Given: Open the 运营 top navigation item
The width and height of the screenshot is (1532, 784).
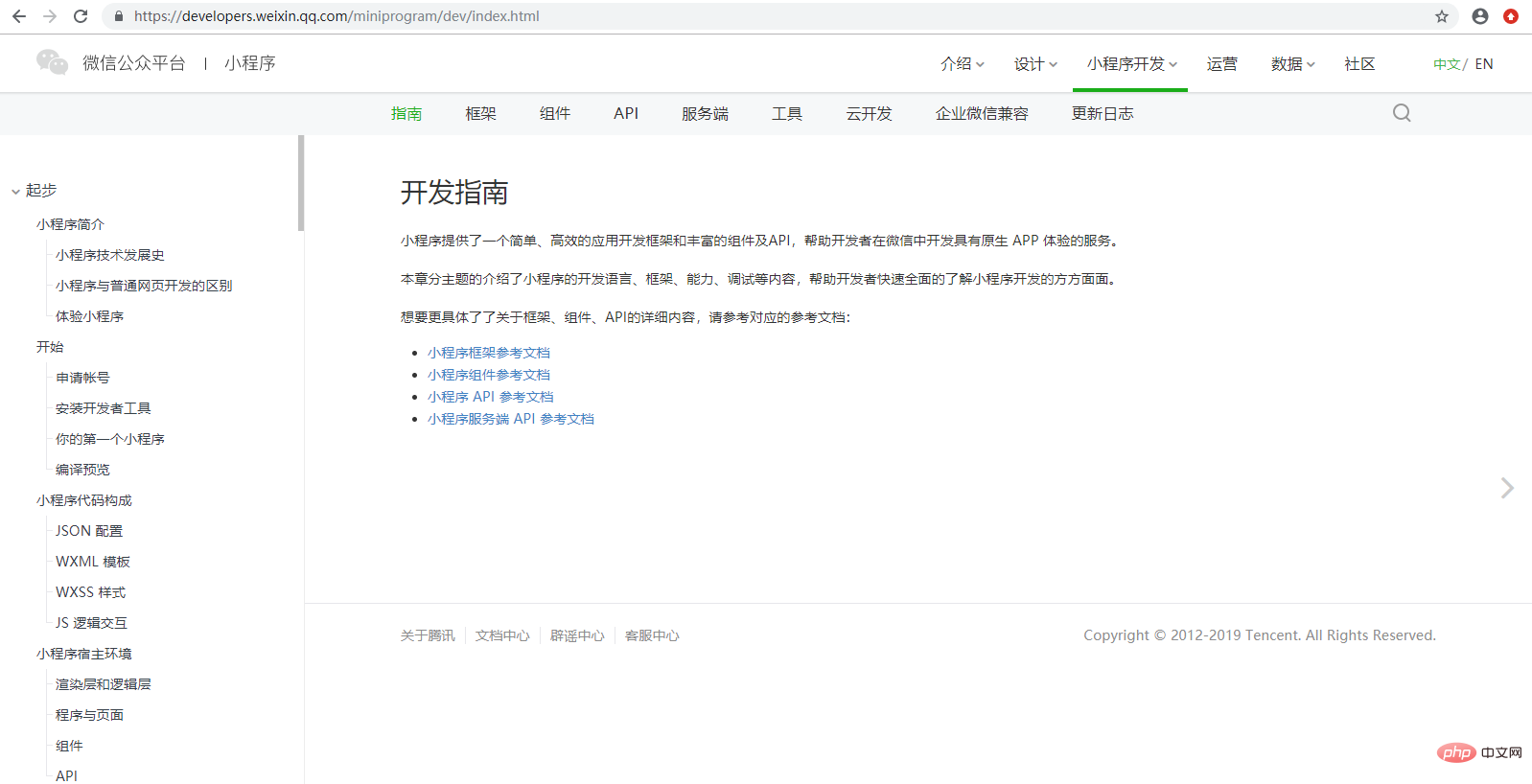Looking at the screenshot, I should coord(1221,63).
